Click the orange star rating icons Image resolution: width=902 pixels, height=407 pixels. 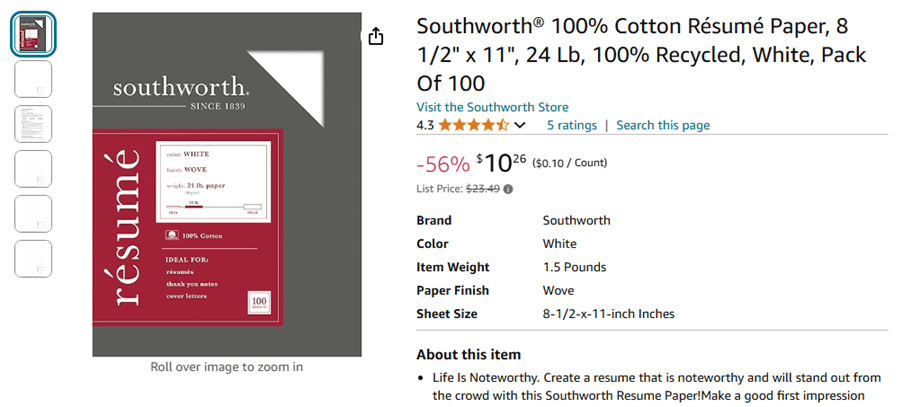click(x=473, y=125)
